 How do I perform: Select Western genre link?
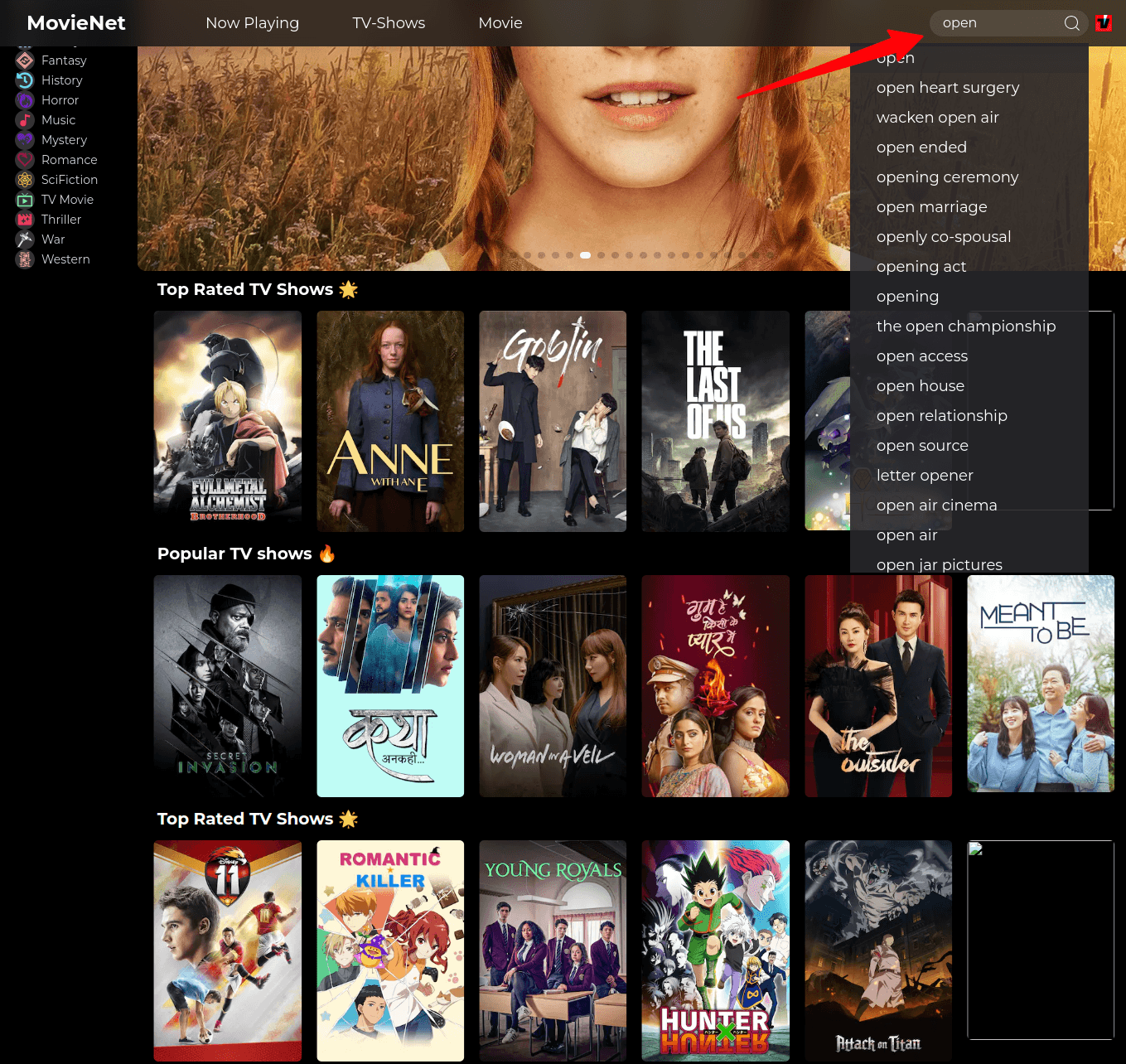65,259
